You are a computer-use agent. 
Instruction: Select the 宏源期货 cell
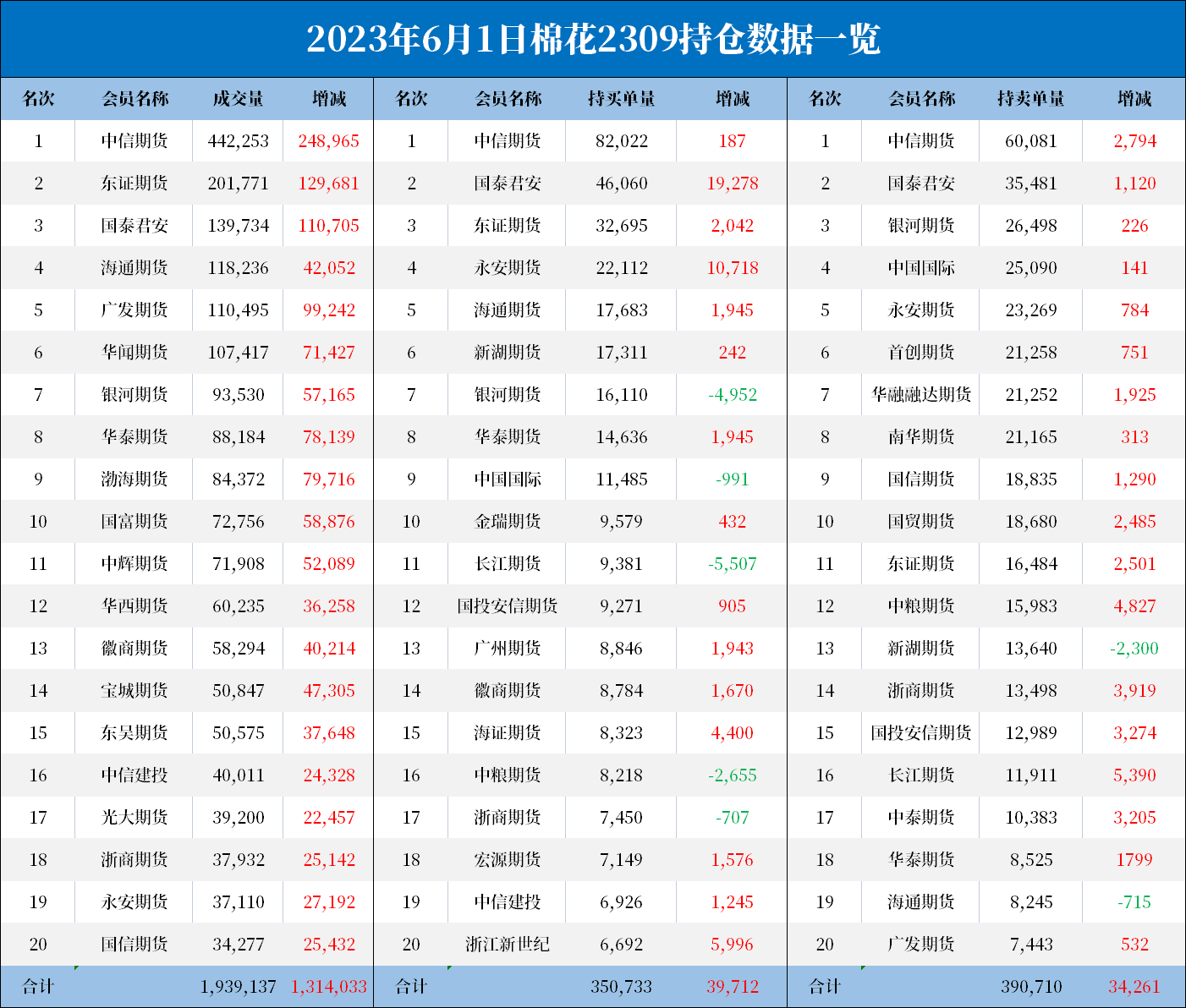(508, 860)
